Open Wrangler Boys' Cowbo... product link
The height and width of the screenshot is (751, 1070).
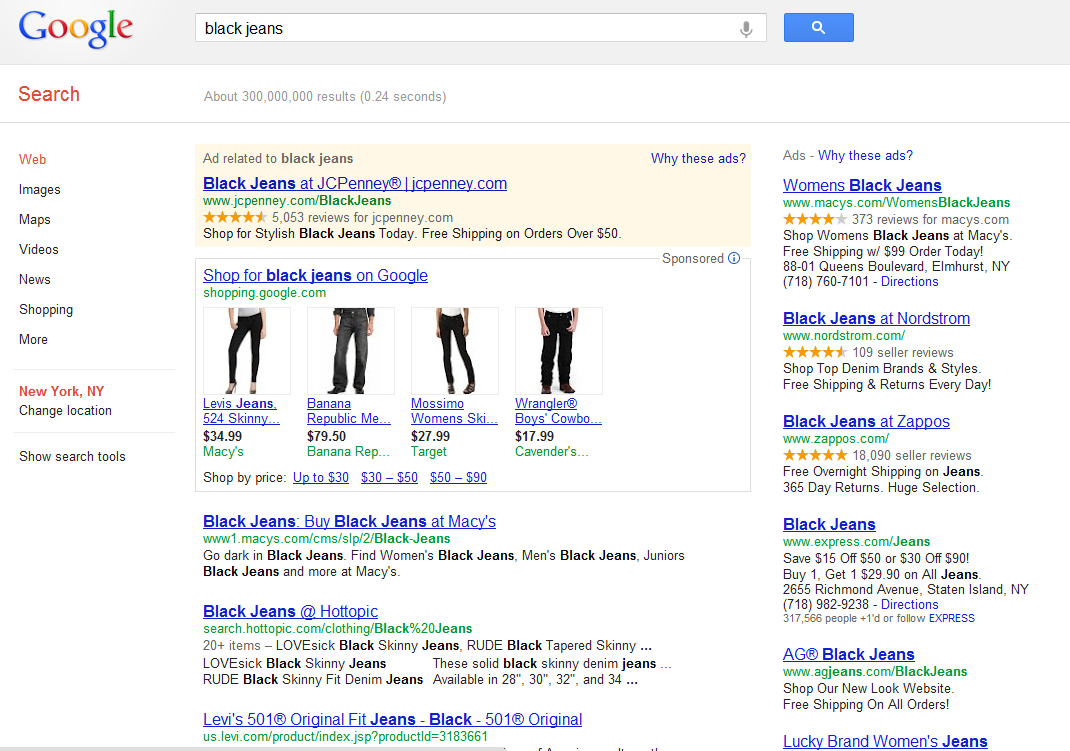tap(558, 411)
